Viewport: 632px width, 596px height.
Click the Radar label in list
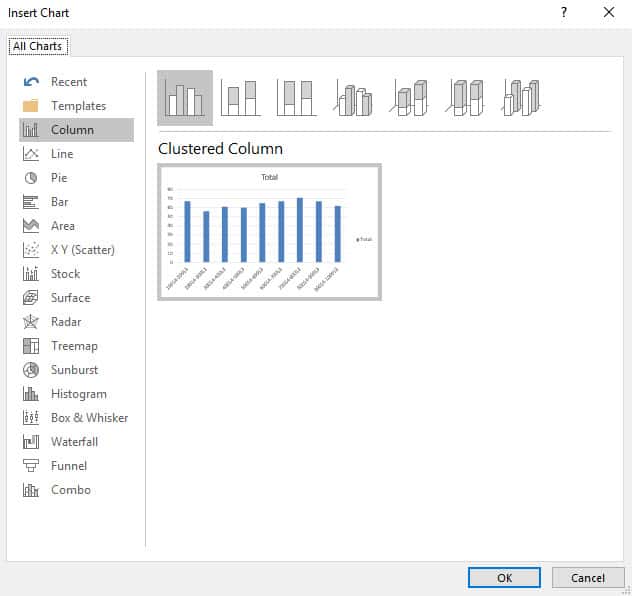click(x=66, y=322)
